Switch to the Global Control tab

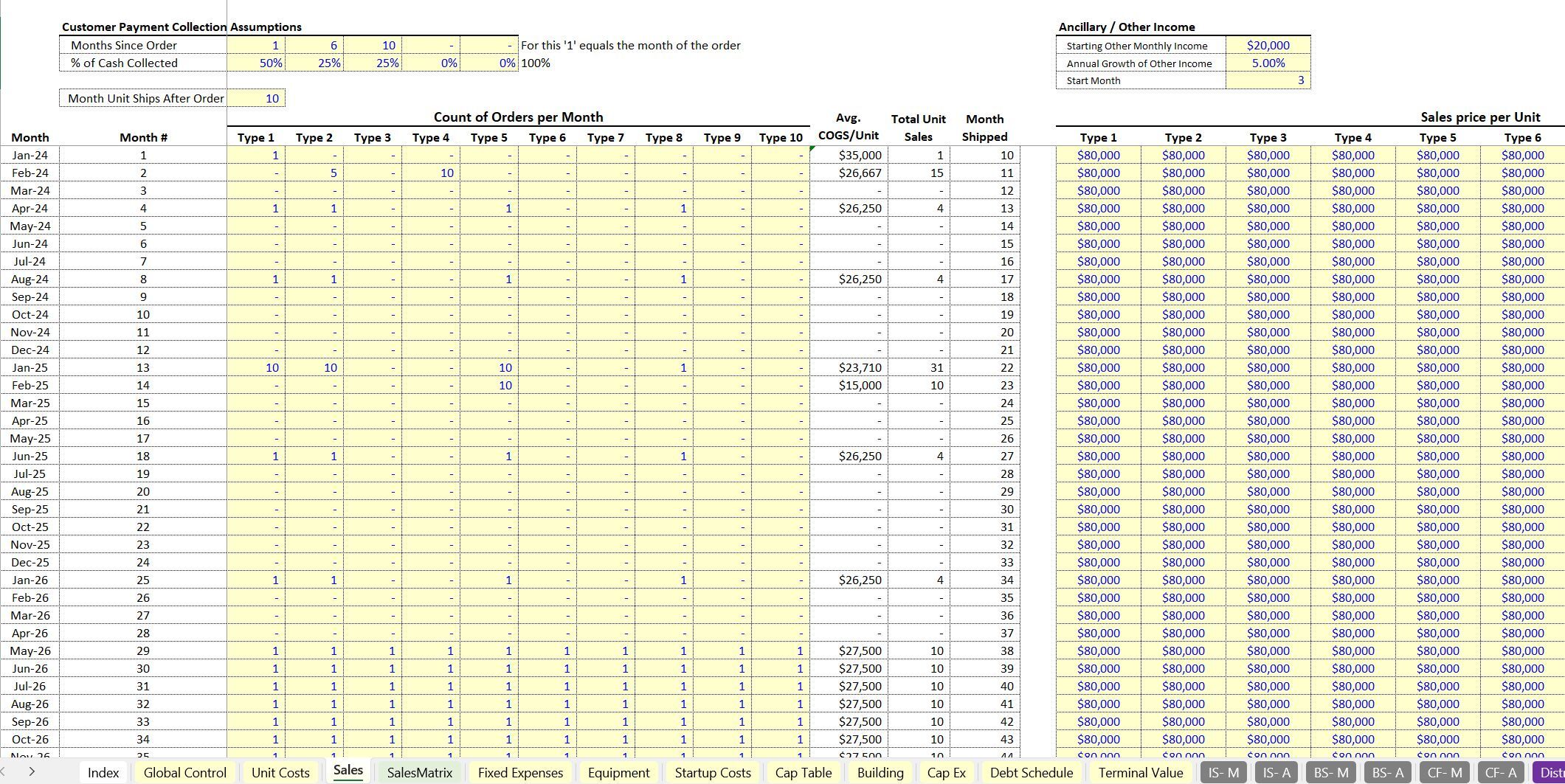point(184,772)
